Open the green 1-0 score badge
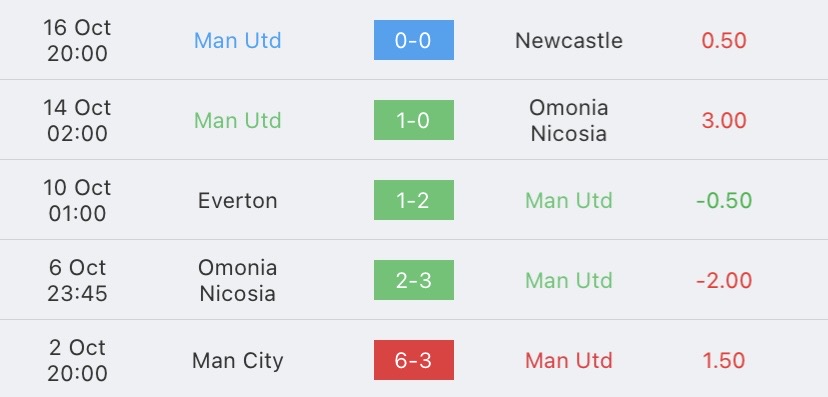 click(x=413, y=120)
